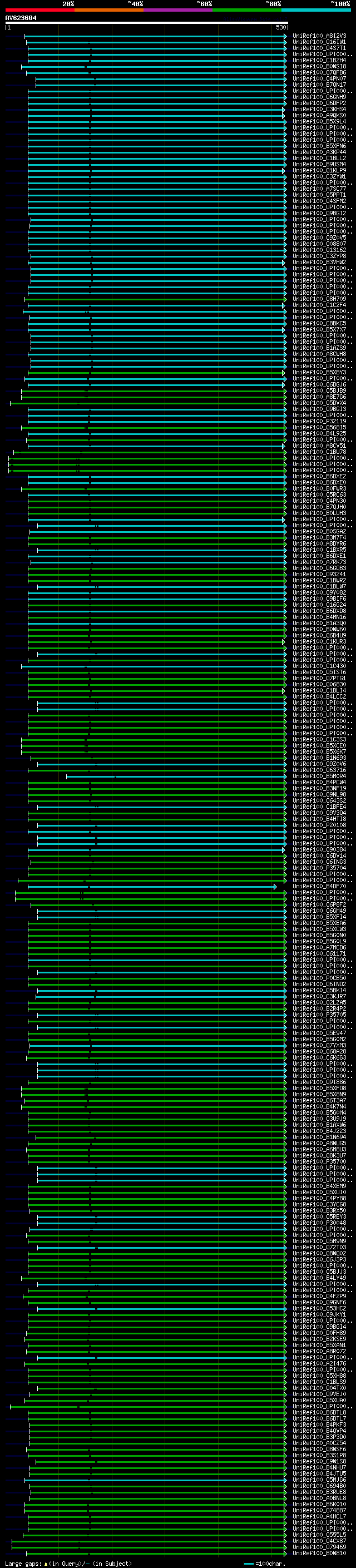Open the UniRef100_Q4SFM2 hit link
This screenshot has width=356, height=1568.
pos(319,201)
